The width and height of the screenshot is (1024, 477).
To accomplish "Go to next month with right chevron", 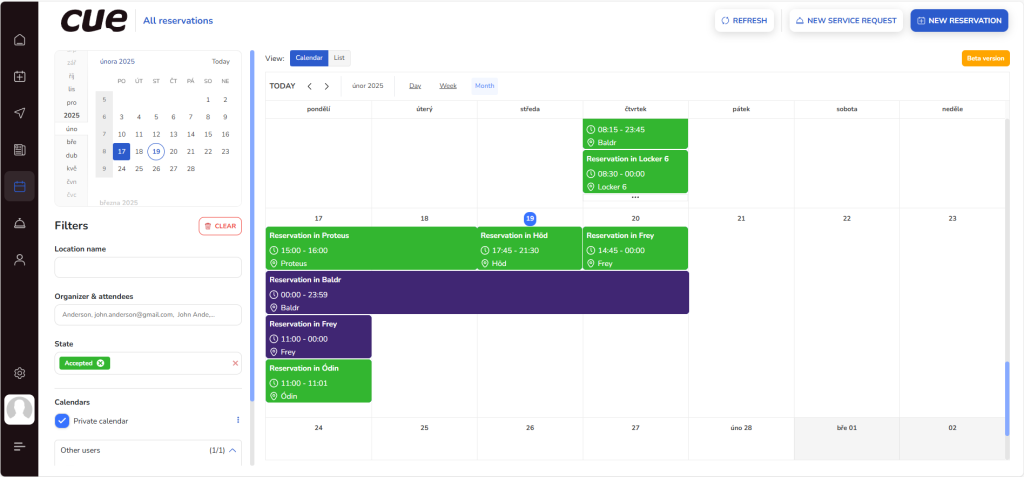I will coord(326,86).
